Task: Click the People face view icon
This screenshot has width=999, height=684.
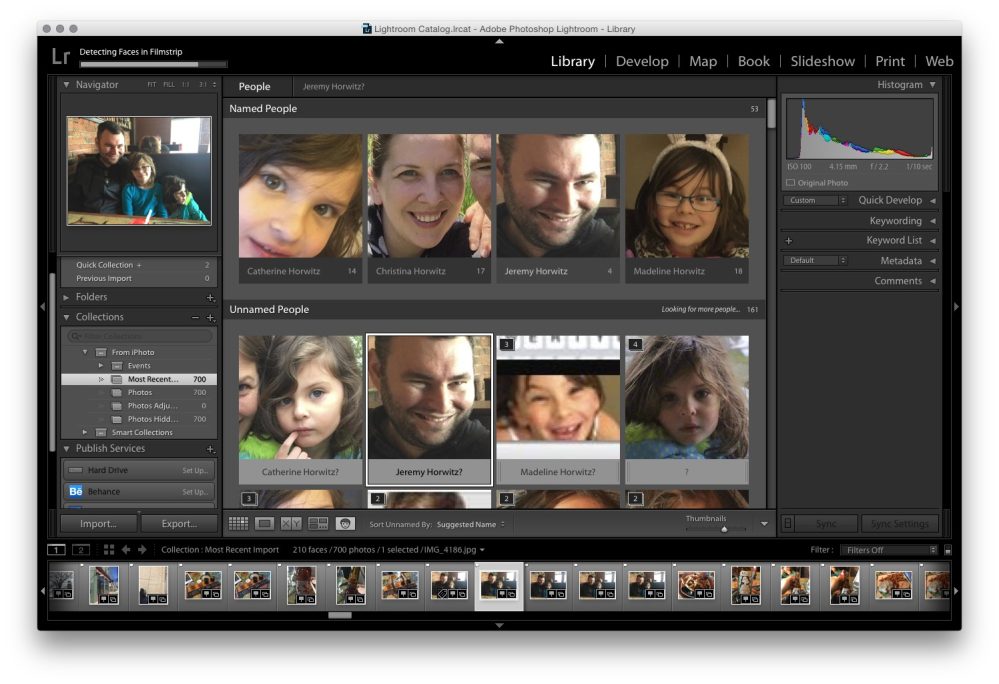Action: click(x=345, y=523)
